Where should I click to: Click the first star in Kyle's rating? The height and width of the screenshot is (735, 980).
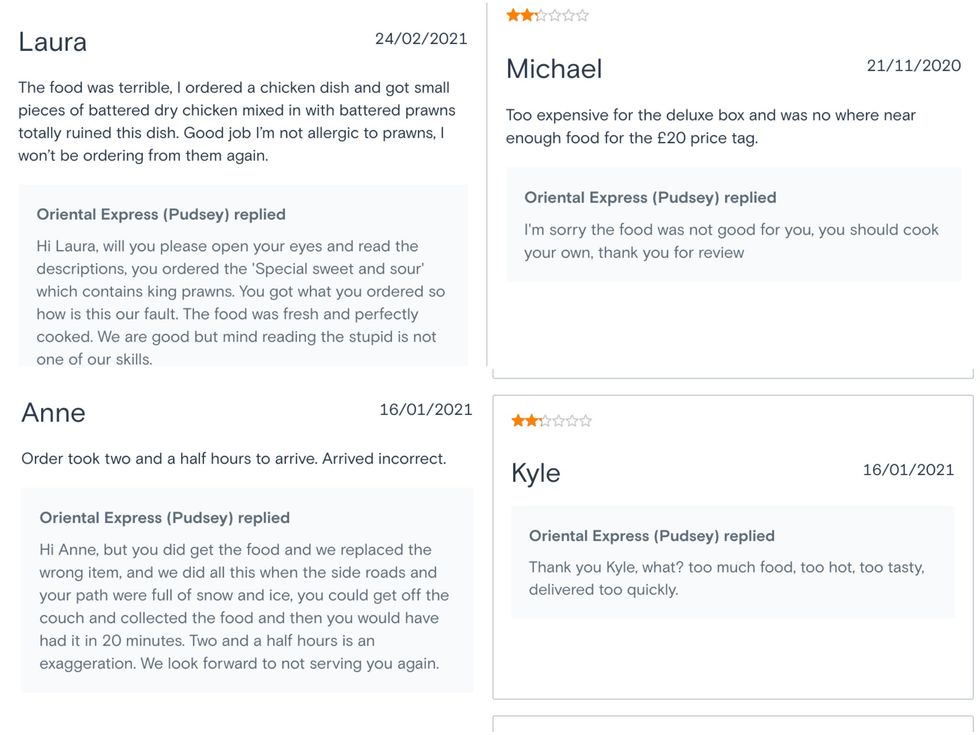click(518, 421)
